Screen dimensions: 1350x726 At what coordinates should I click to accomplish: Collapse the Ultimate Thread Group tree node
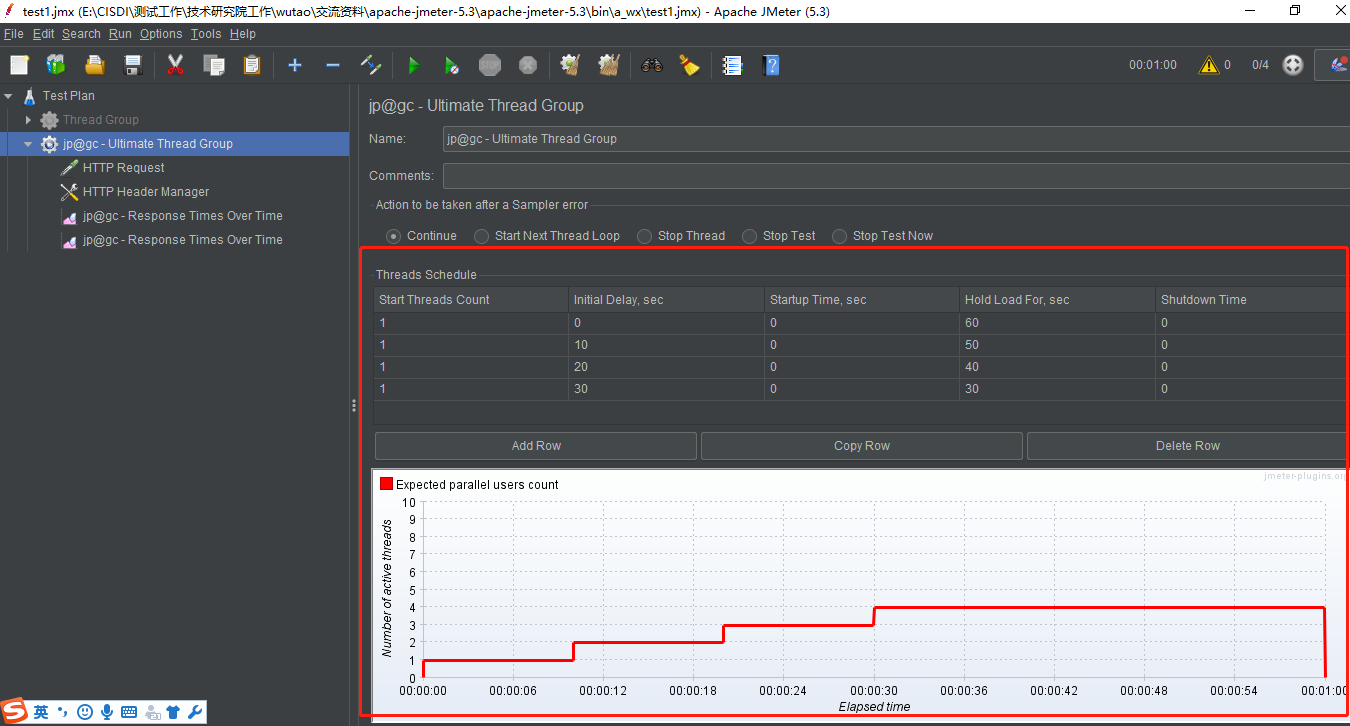29,144
